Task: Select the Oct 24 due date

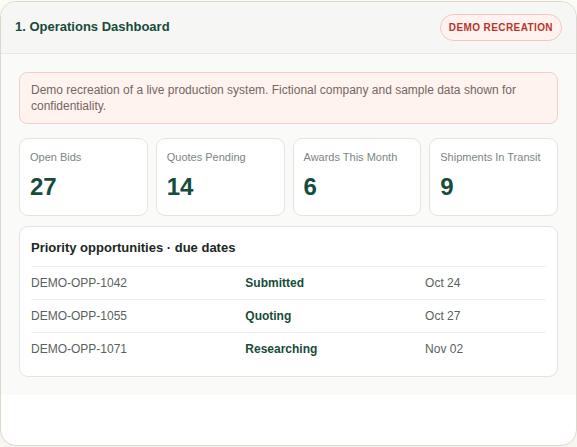Action: click(x=442, y=283)
